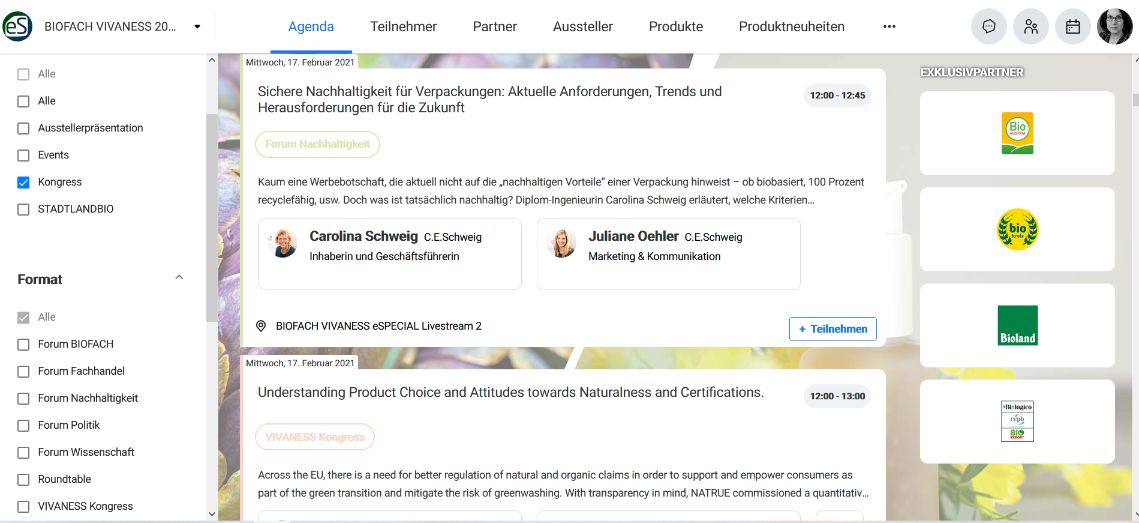
Task: Open the calendar schedule icon
Action: [1073, 27]
